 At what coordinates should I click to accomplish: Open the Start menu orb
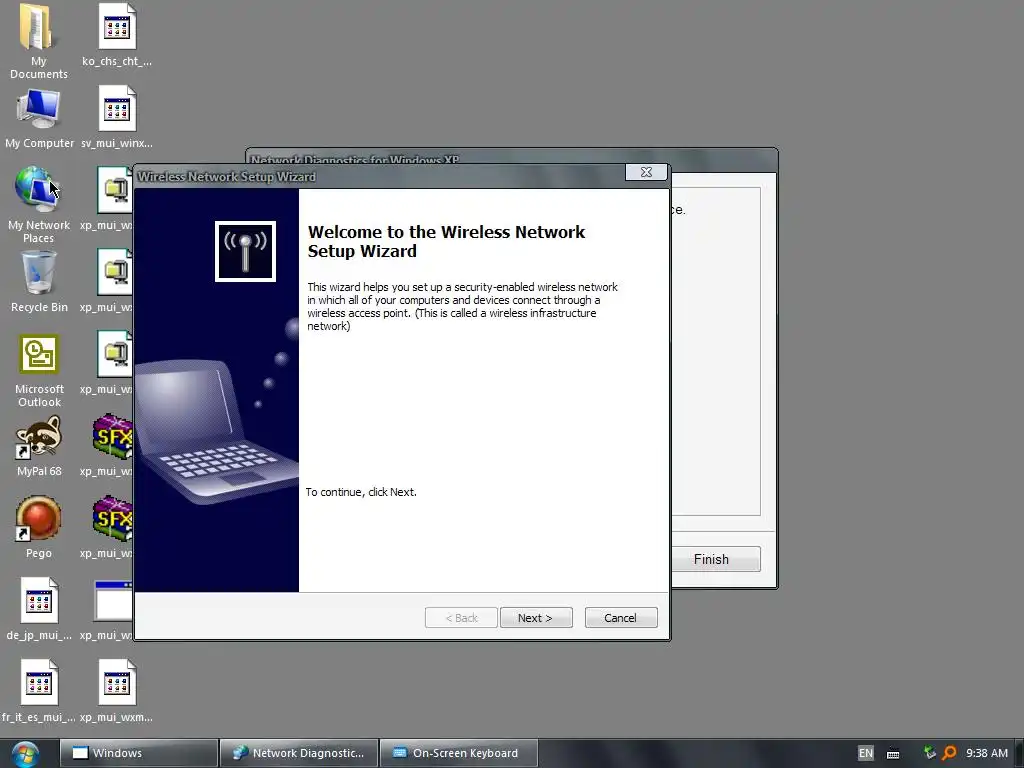25,754
